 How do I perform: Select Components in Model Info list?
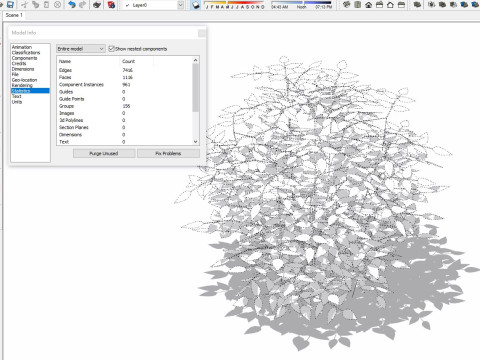24,58
